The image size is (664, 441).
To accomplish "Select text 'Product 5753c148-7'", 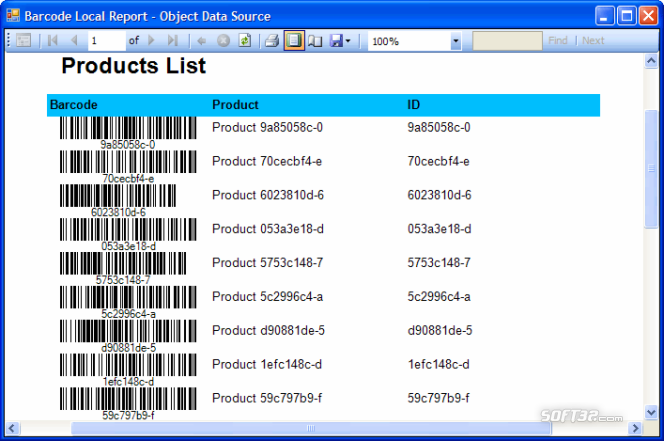I will pos(267,263).
